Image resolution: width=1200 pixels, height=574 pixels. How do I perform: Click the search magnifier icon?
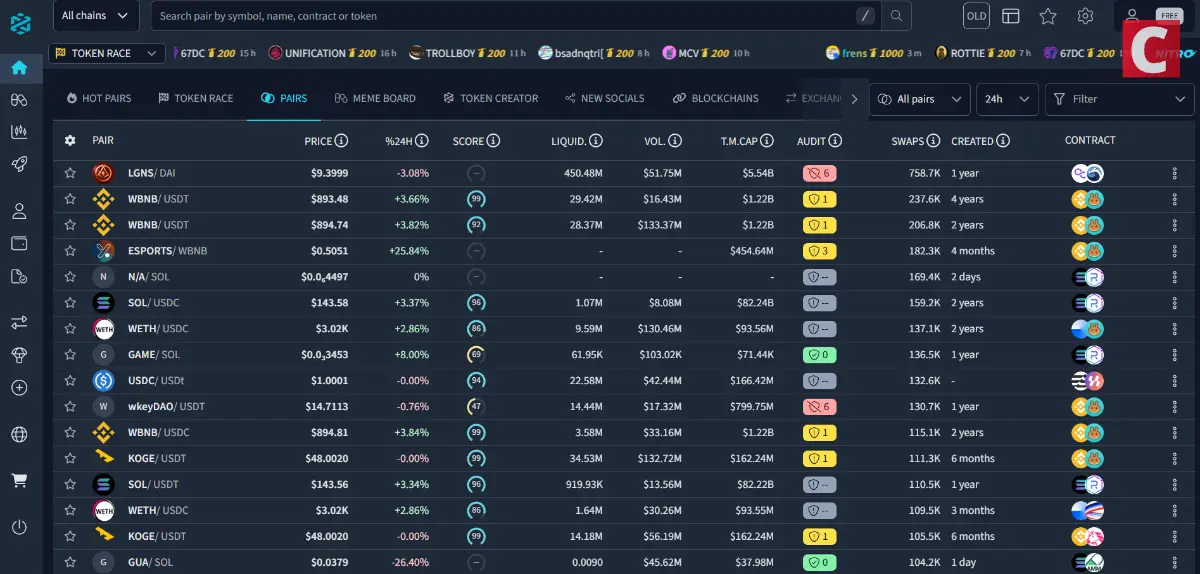click(896, 16)
